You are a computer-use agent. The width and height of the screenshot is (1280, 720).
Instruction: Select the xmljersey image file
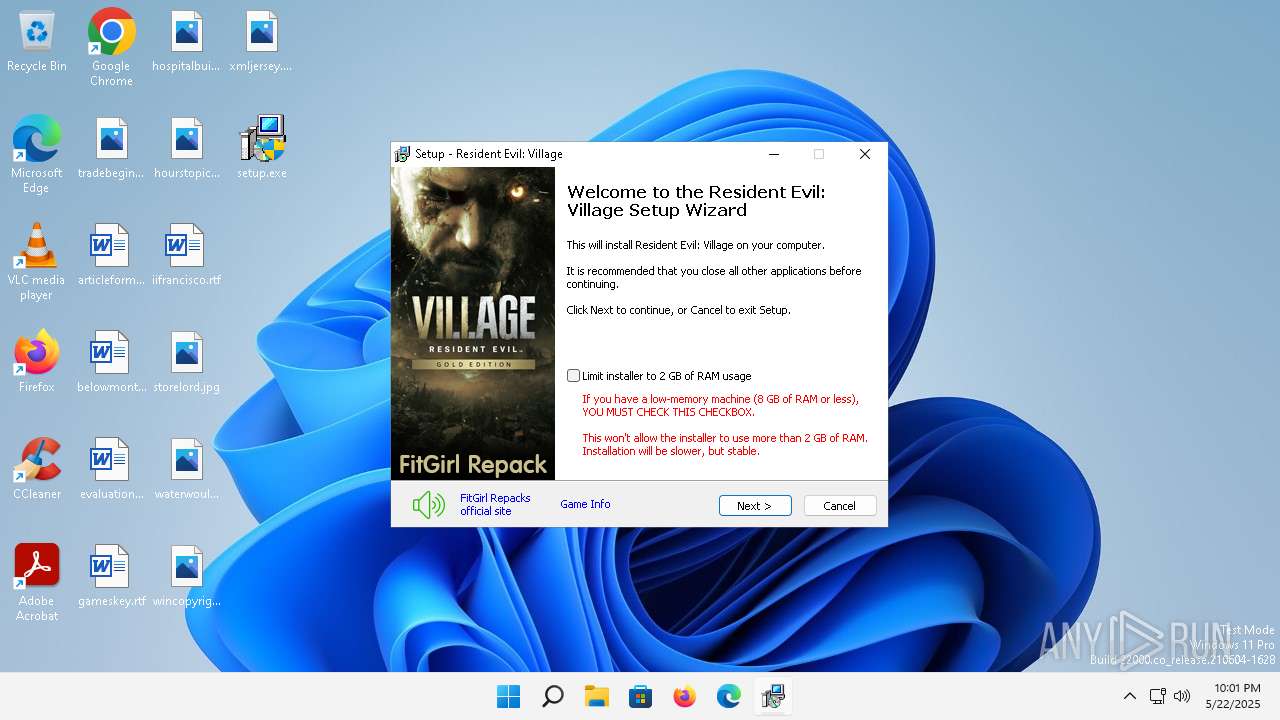[261, 42]
